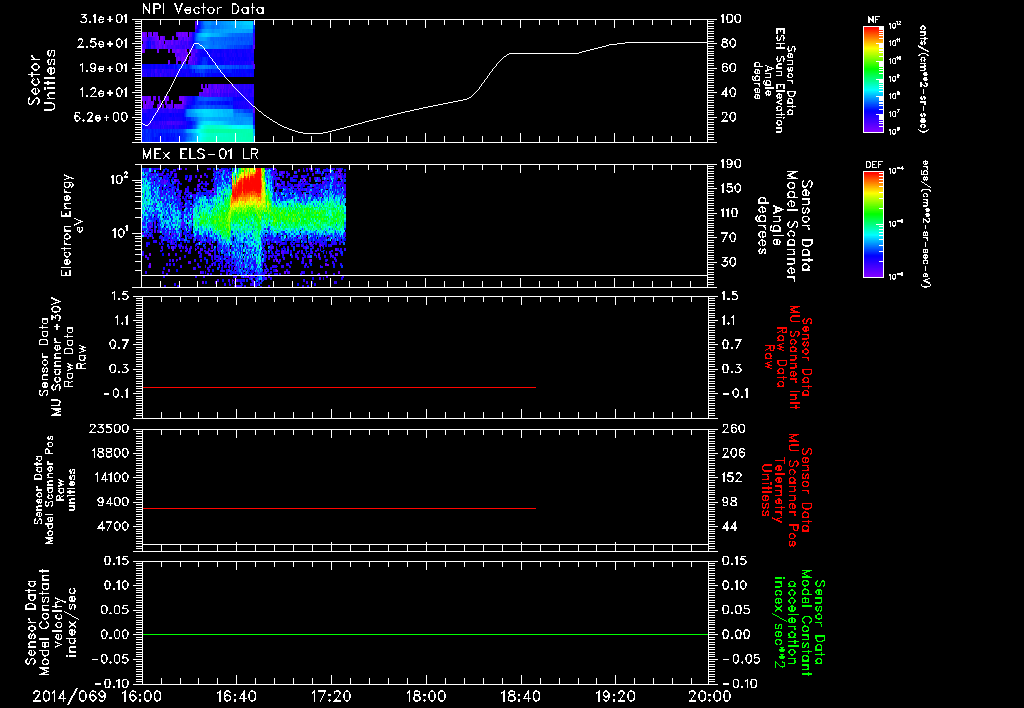Viewport: 1024px width, 708px height.
Task: Click the '20:00' time axis label
Action: point(710,696)
